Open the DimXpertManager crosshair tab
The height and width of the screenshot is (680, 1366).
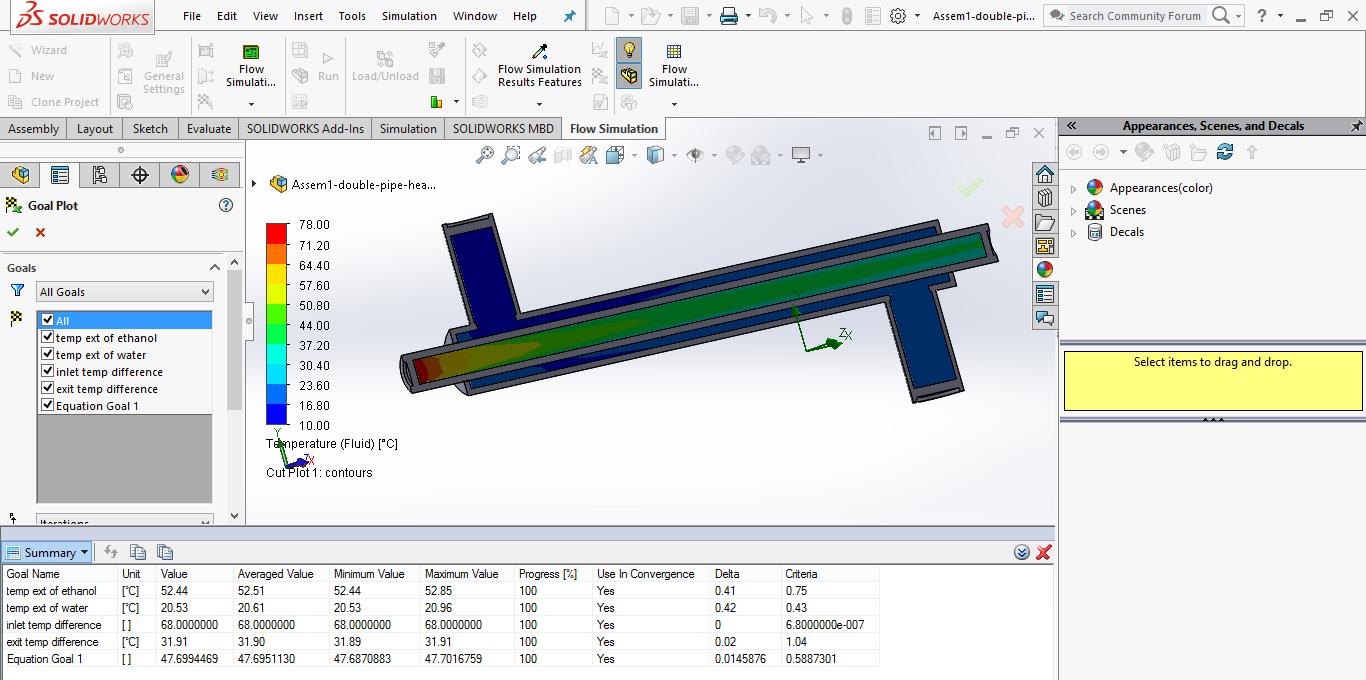point(140,175)
